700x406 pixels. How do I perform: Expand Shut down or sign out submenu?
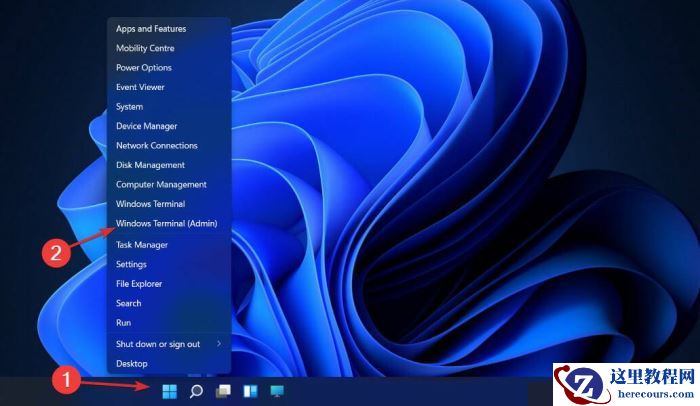(x=169, y=344)
